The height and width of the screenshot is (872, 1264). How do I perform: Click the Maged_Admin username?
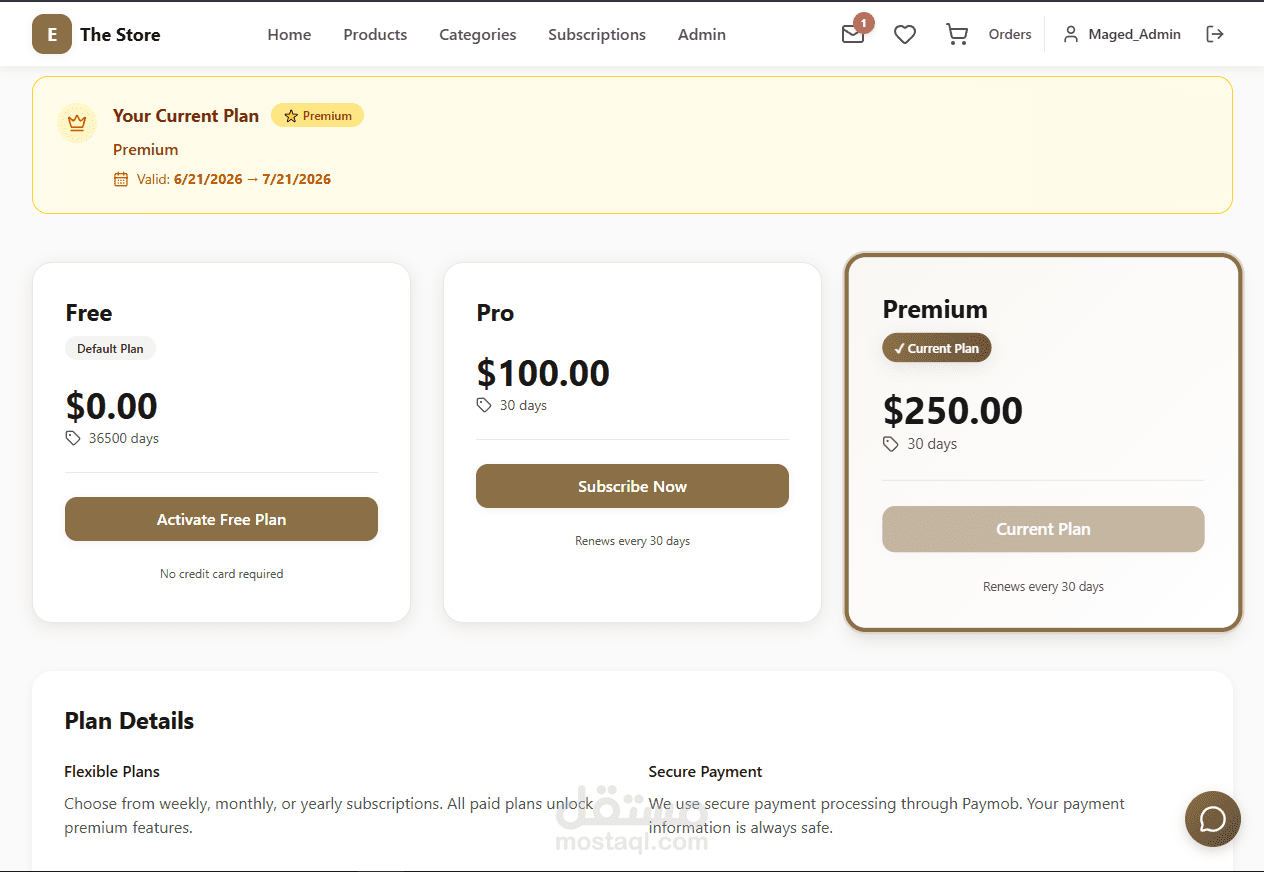tap(1134, 34)
